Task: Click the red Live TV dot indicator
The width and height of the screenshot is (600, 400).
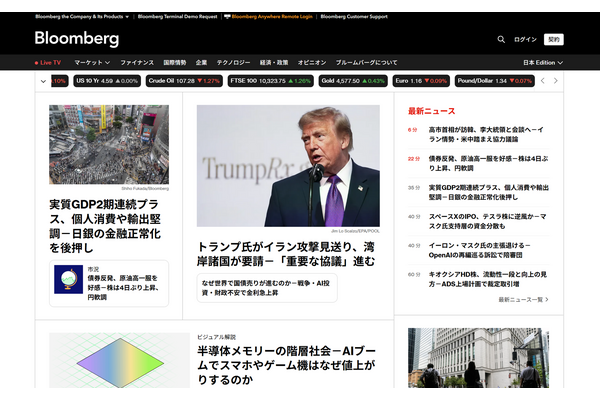Action: (x=36, y=63)
